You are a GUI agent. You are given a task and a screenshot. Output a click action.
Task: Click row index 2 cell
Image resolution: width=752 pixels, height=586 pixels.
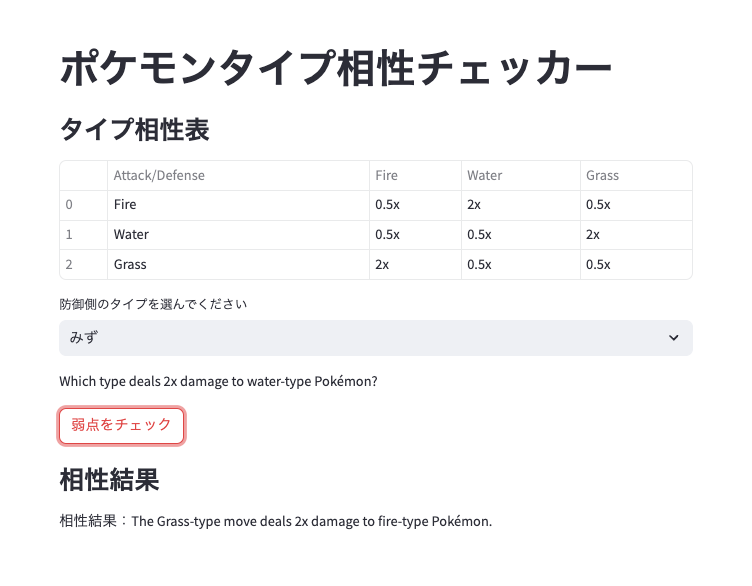pyautogui.click(x=83, y=264)
